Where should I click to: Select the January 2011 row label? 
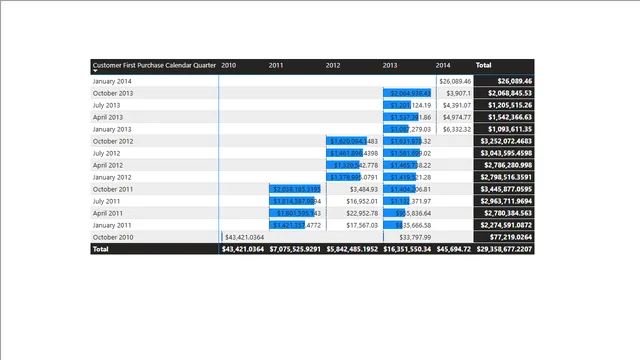112,225
